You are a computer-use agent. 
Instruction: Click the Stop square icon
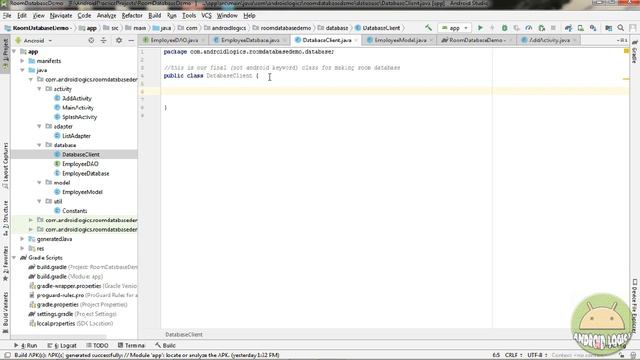(x=553, y=28)
